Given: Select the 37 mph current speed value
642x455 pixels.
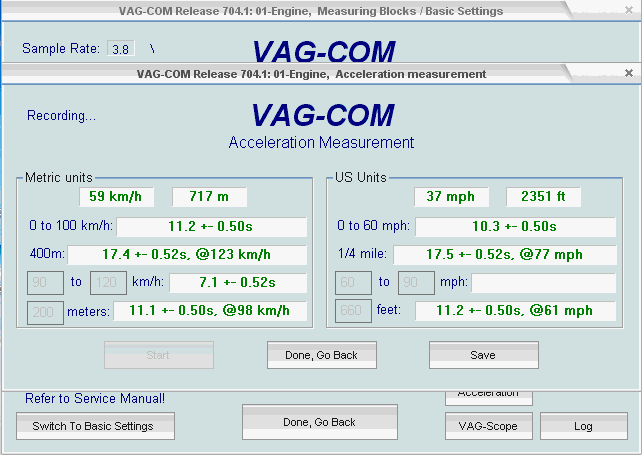Looking at the screenshot, I should (x=451, y=197).
